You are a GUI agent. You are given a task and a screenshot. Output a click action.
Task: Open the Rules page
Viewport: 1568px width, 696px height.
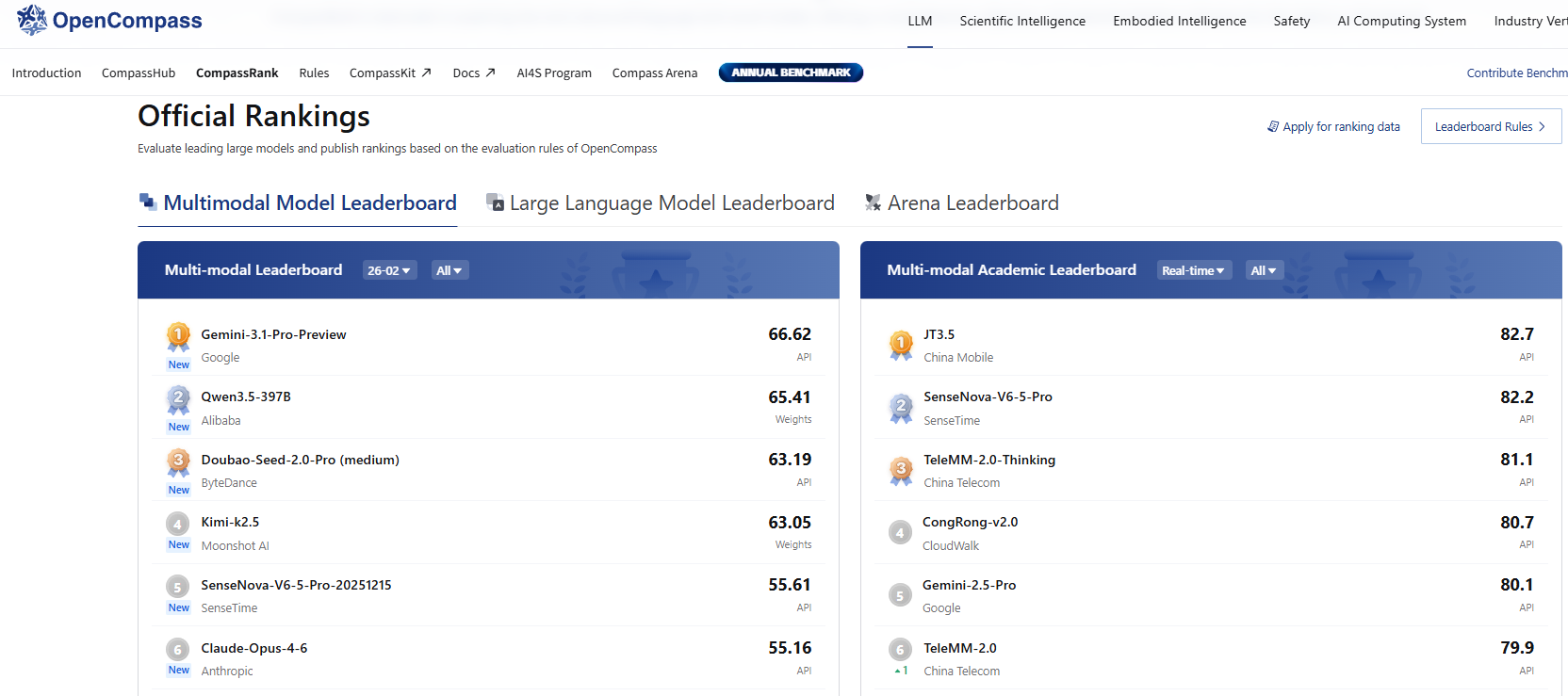coord(314,73)
